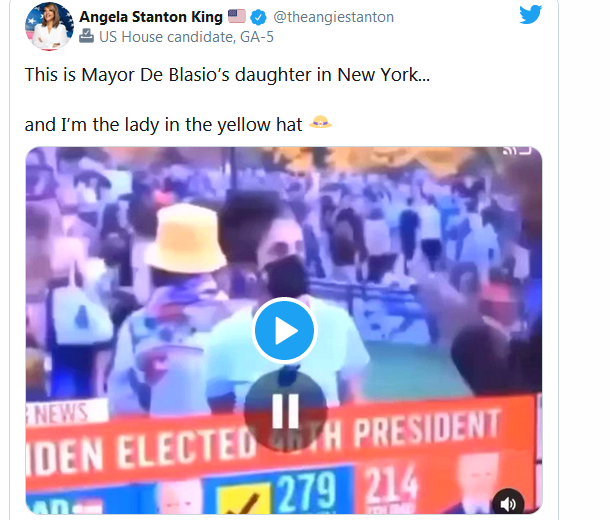Click the cast icon on video corner
This screenshot has width=610, height=520.
tap(518, 150)
